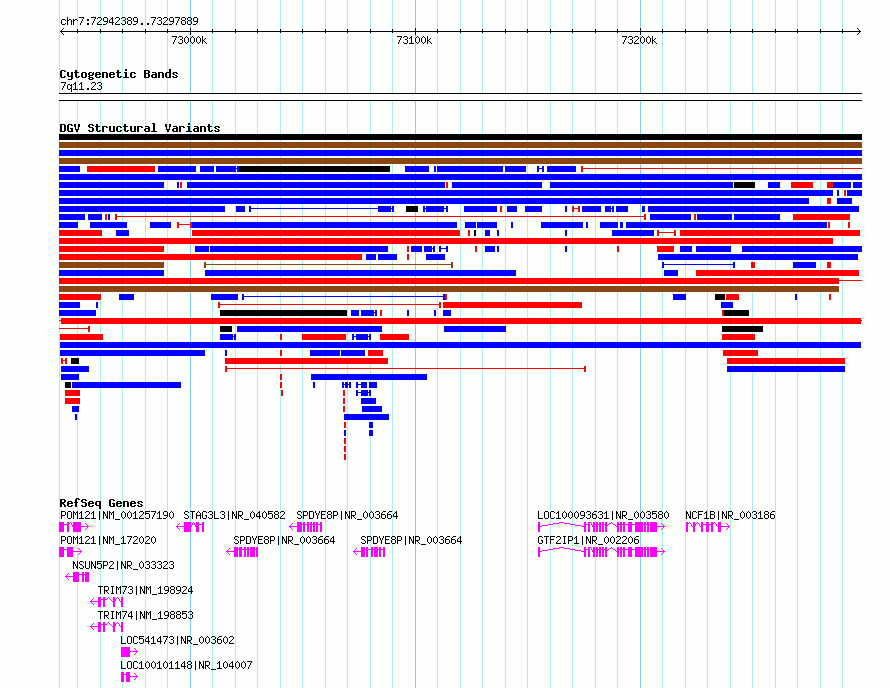The image size is (890, 688).
Task: Open the TRIM74|NM_198853 gene label
Action: [x=145, y=615]
